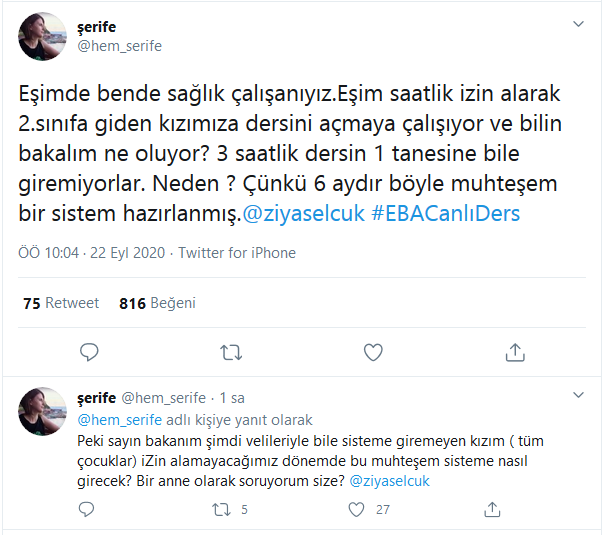Share the follow-up reply tweet
607x535 pixels.
tap(489, 510)
